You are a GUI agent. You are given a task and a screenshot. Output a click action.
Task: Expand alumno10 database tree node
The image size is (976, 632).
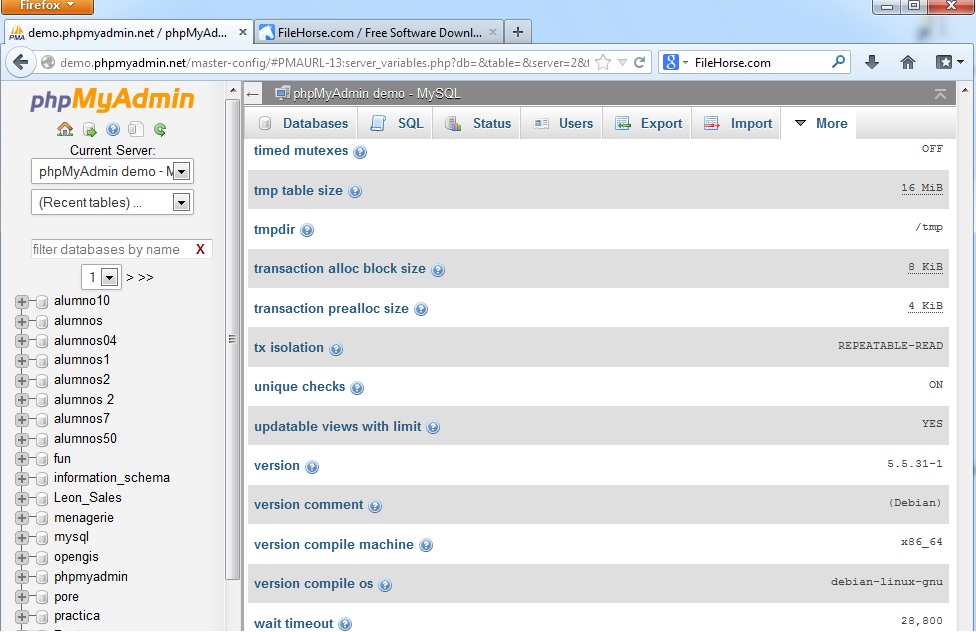coord(21,302)
